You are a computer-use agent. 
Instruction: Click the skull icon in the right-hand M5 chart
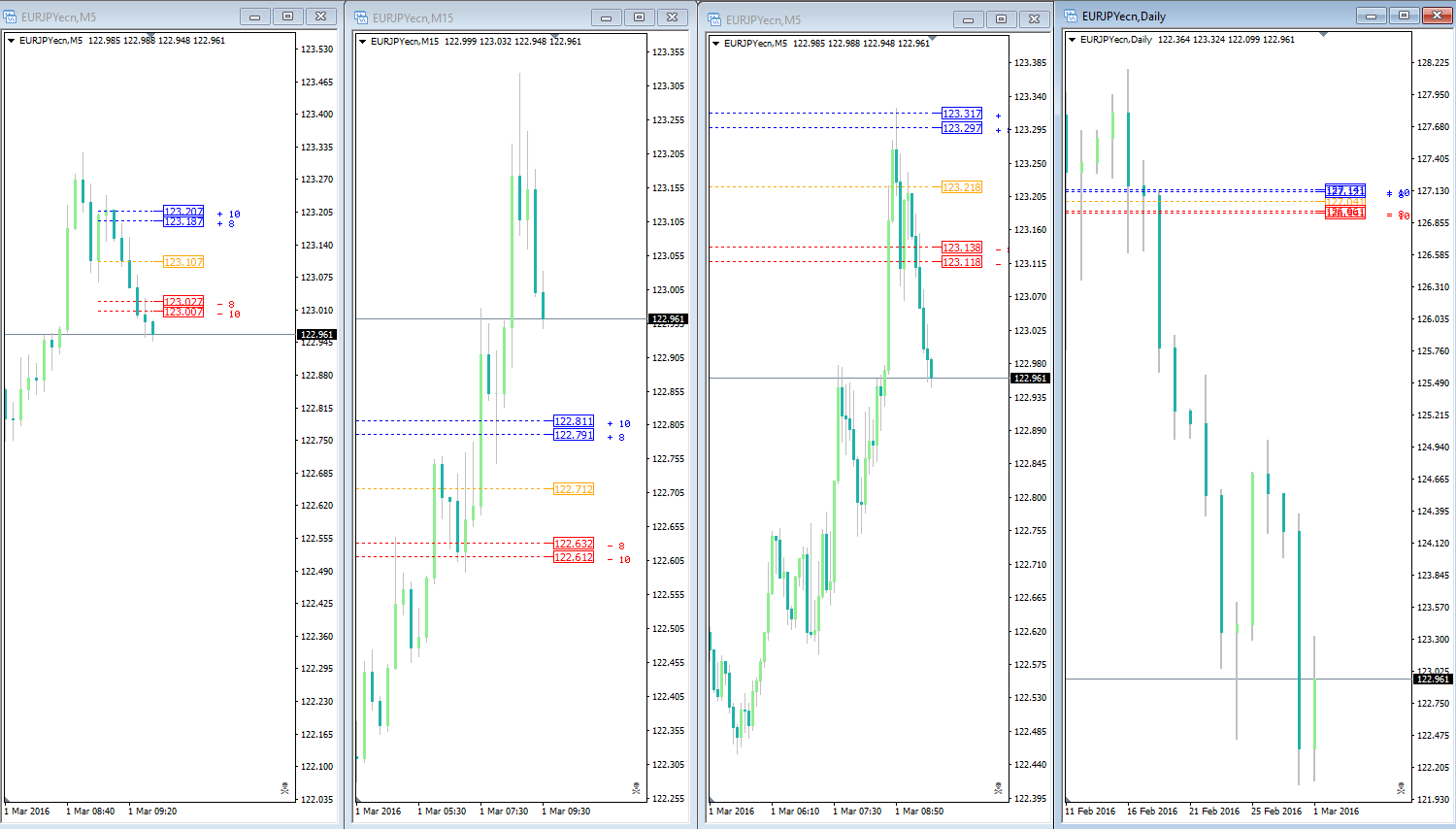pos(999,788)
